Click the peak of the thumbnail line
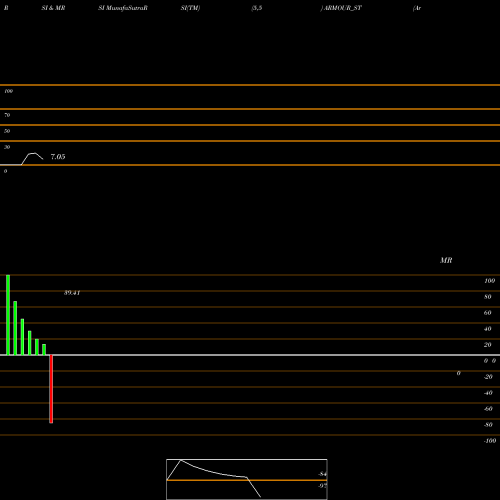This screenshot has height=500, width=500. point(181,460)
